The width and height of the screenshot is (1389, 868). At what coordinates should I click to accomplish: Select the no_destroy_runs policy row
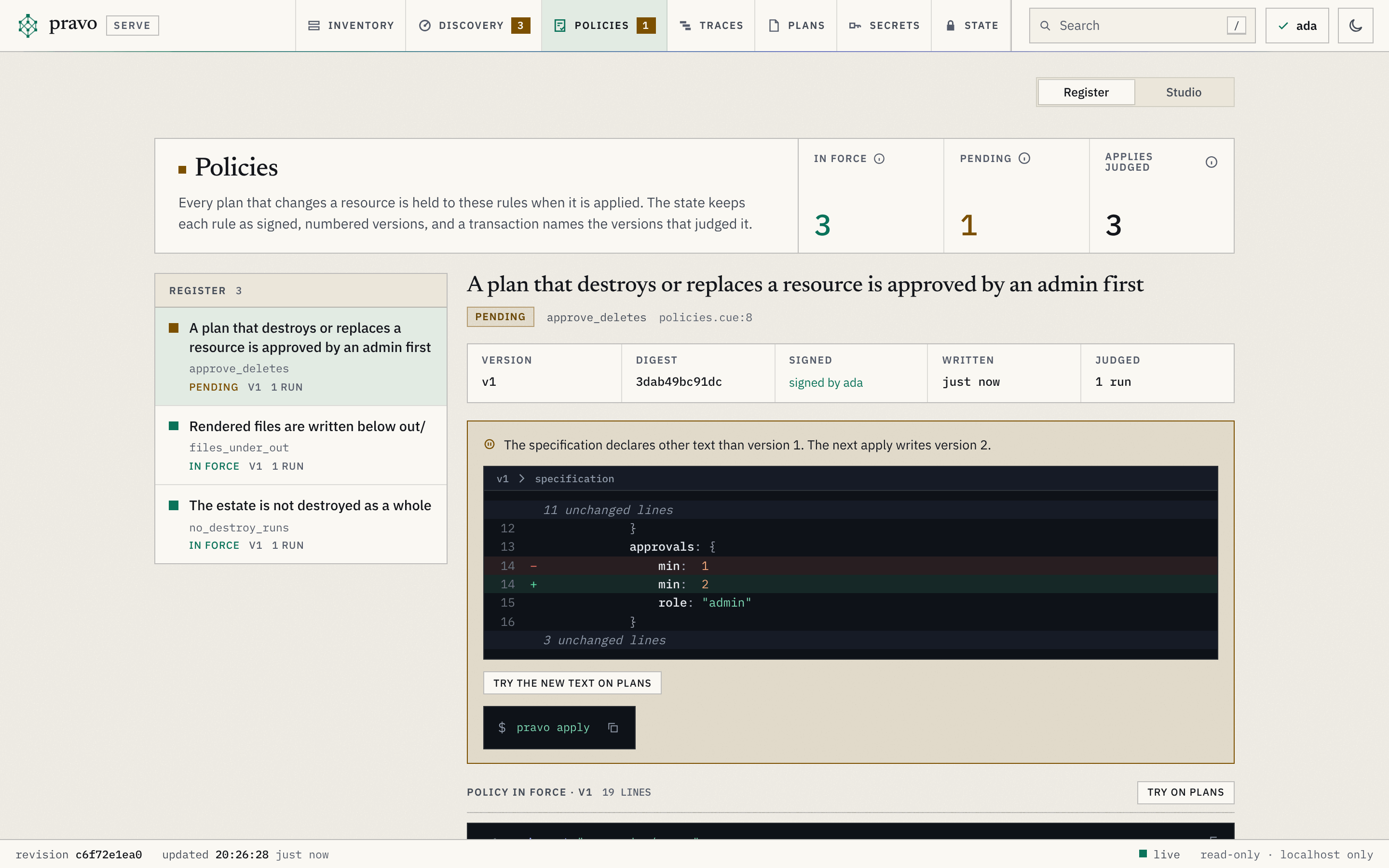coord(301,524)
